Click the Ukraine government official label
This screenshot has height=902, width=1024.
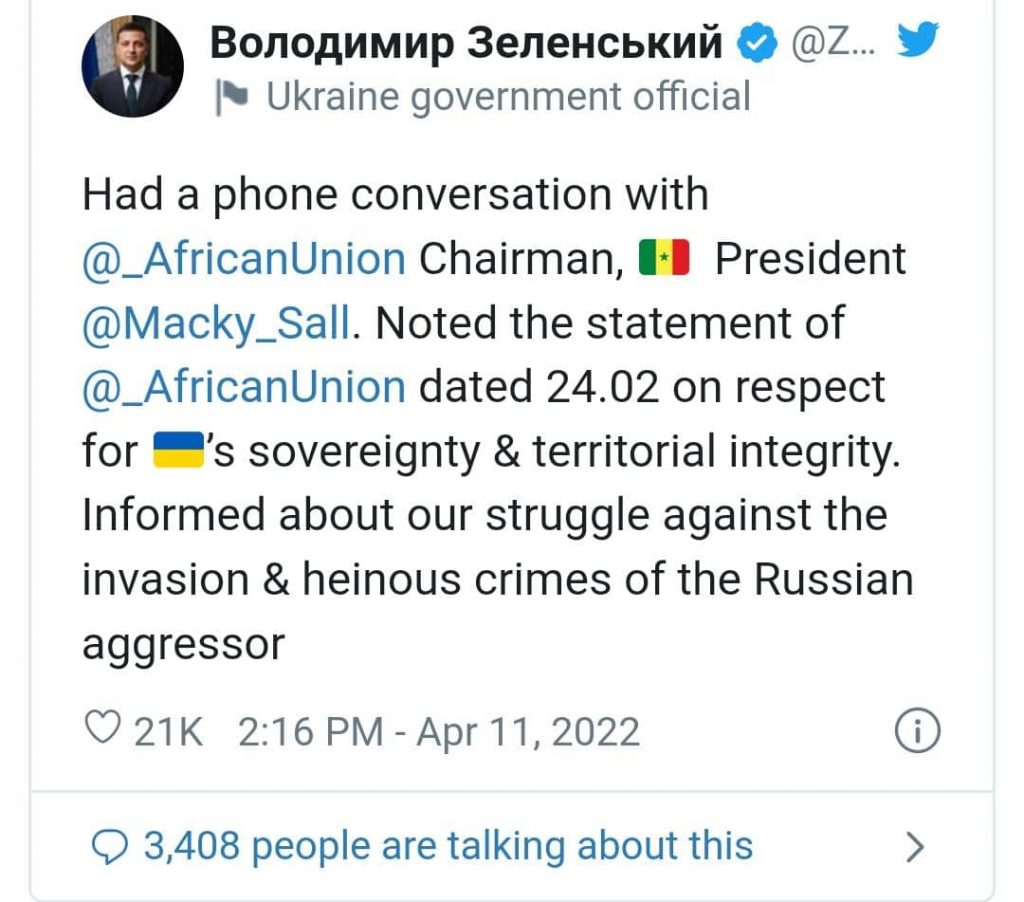(x=509, y=97)
